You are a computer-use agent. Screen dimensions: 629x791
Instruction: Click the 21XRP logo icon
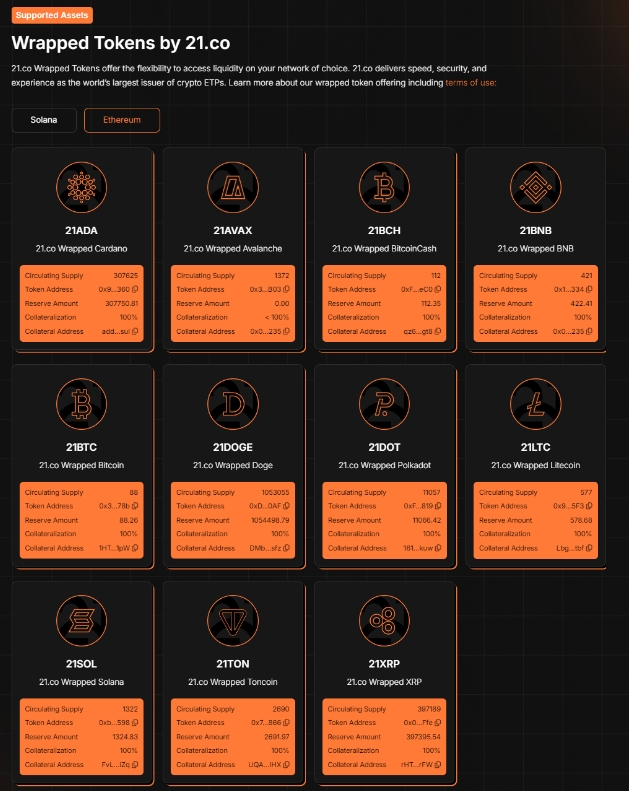click(384, 620)
